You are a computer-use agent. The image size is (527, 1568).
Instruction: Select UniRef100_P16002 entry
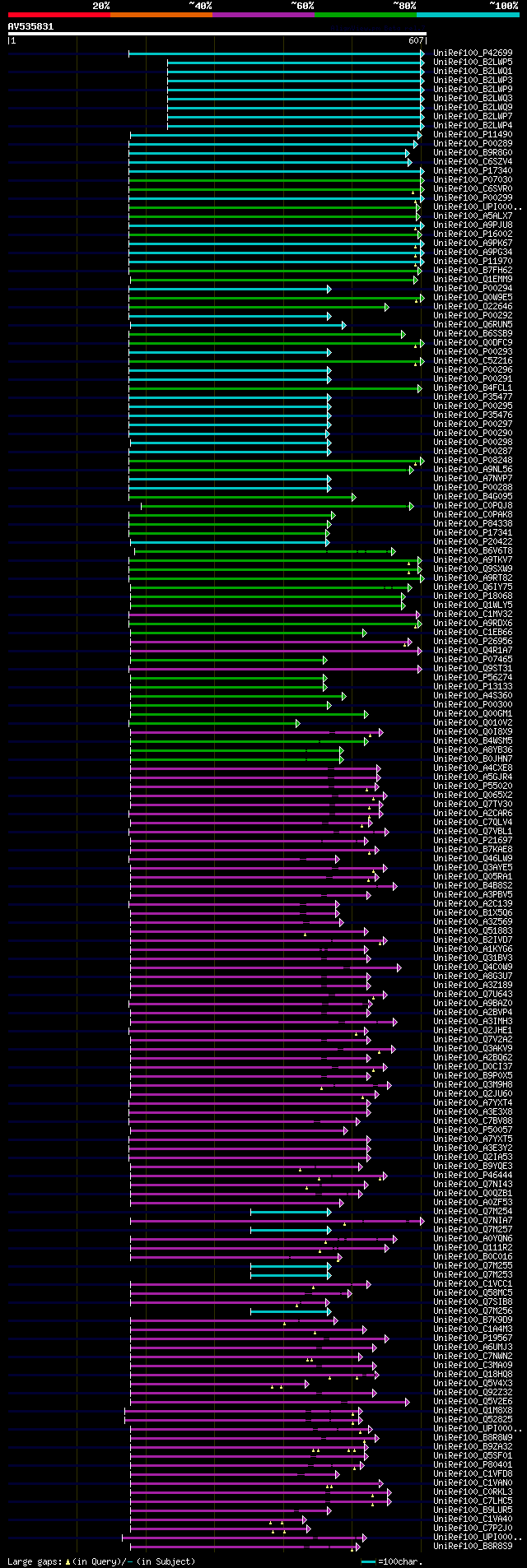coord(473,234)
